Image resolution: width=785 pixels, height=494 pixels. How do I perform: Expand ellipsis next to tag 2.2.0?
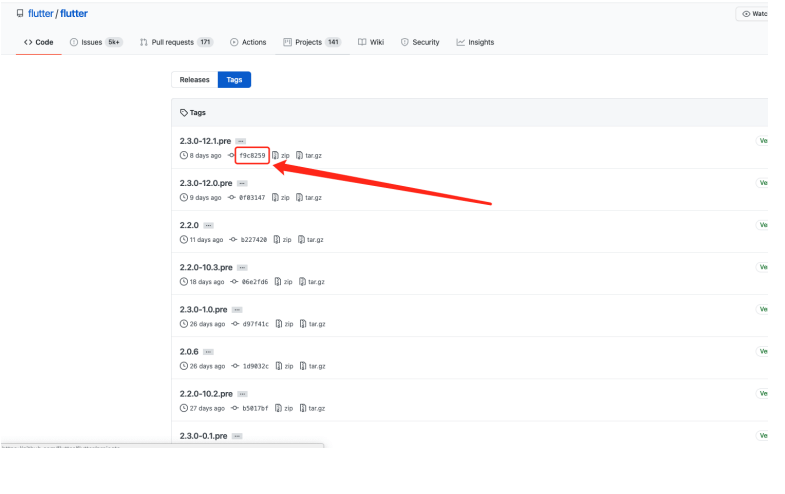pos(208,225)
